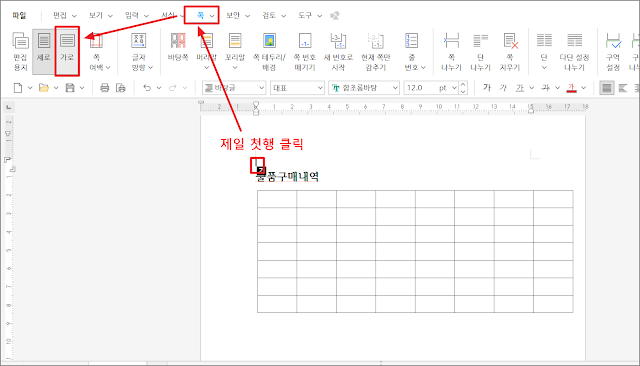Expand the save dropdown arrow
Image resolution: width=640 pixels, height=366 pixels.
82,88
